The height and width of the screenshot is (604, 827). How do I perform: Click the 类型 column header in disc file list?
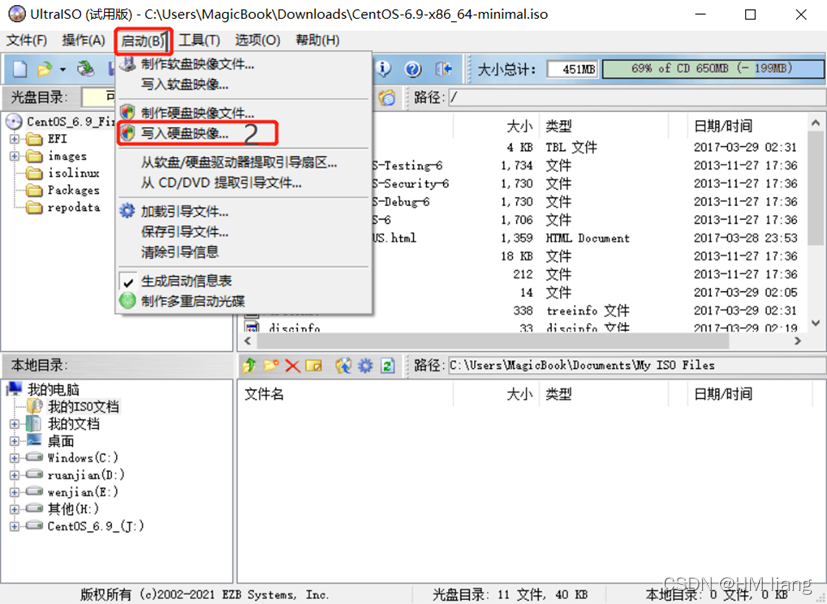coord(558,126)
